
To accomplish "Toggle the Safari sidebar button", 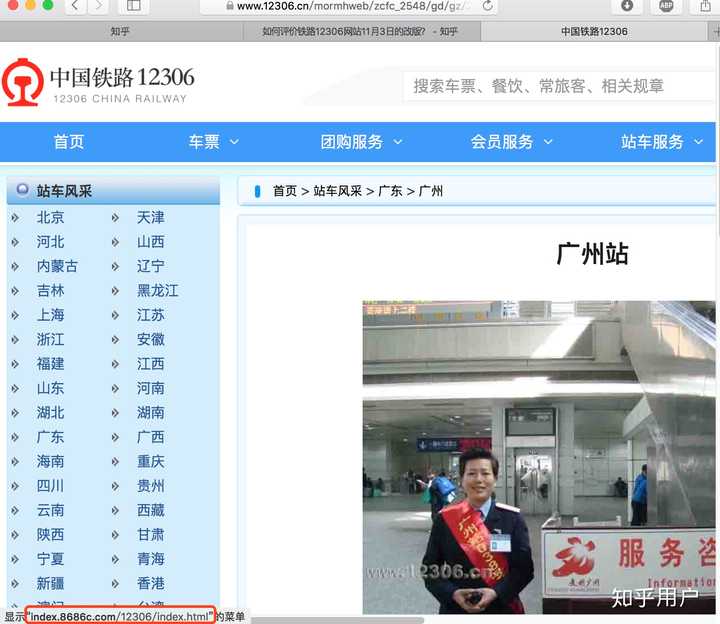I will click(x=133, y=6).
